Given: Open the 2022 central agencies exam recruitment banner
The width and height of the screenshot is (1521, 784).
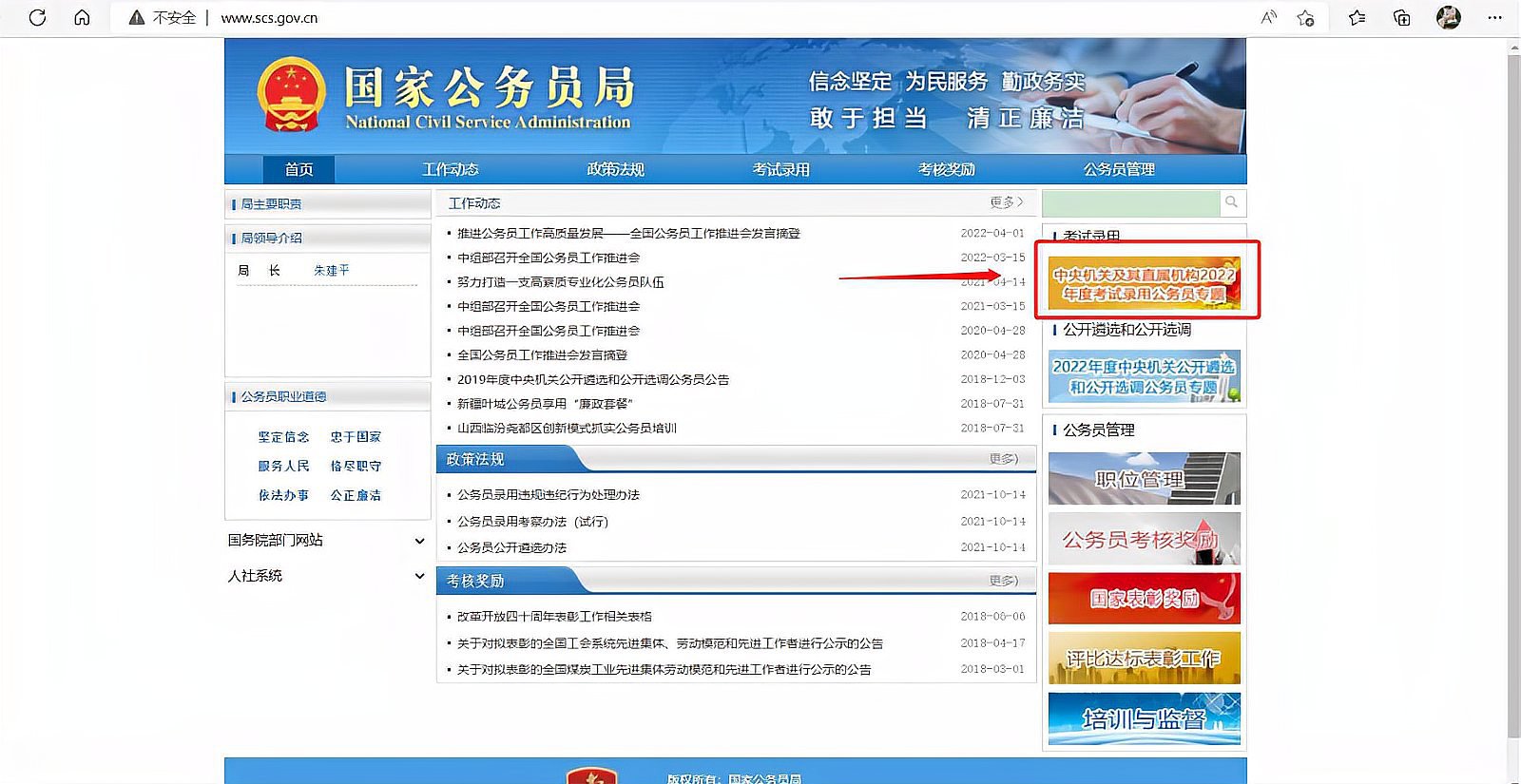Looking at the screenshot, I should pyautogui.click(x=1145, y=283).
